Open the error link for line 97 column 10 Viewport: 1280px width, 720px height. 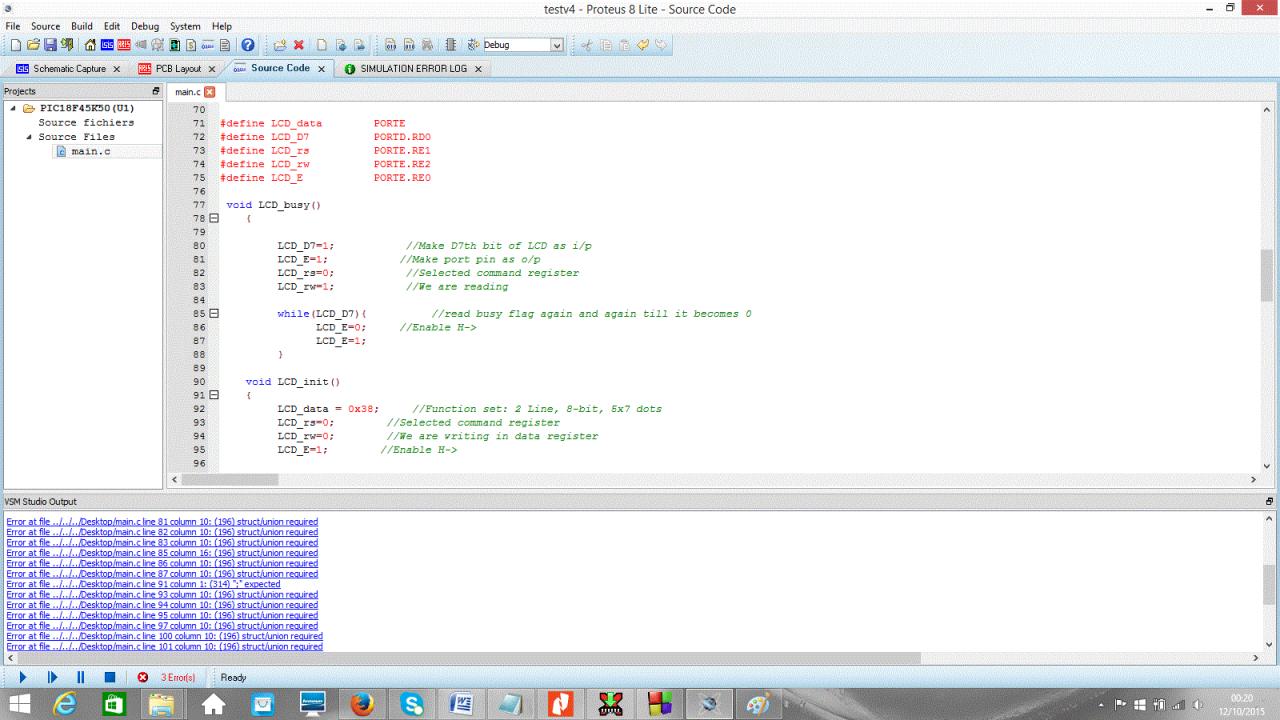[162, 626]
